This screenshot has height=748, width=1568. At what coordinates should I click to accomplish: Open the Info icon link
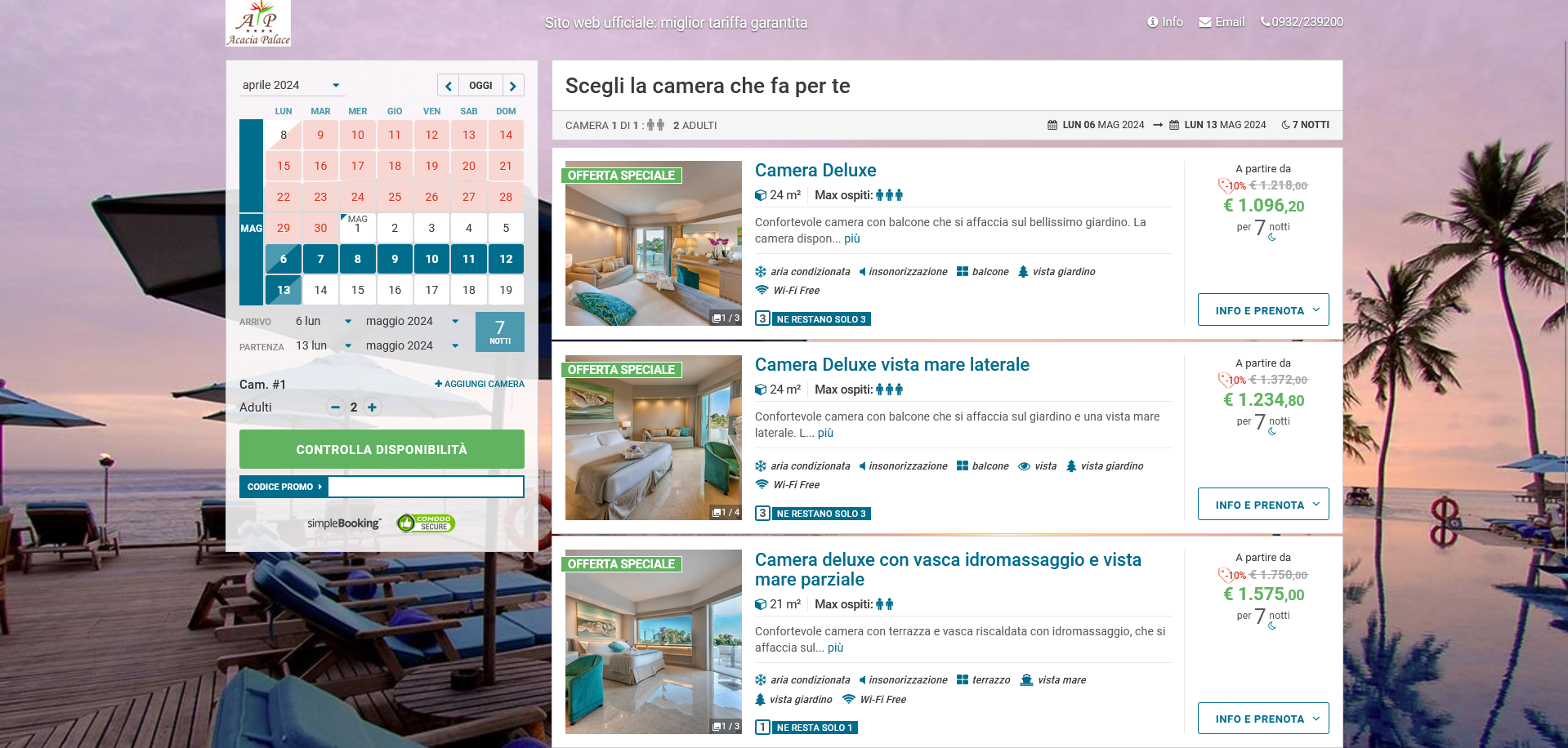(x=1152, y=22)
